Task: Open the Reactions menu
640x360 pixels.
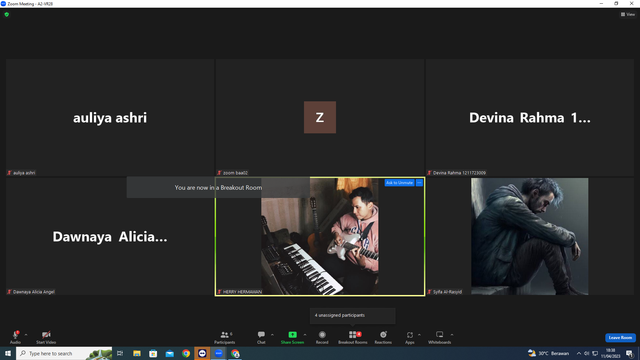Action: coord(383,337)
